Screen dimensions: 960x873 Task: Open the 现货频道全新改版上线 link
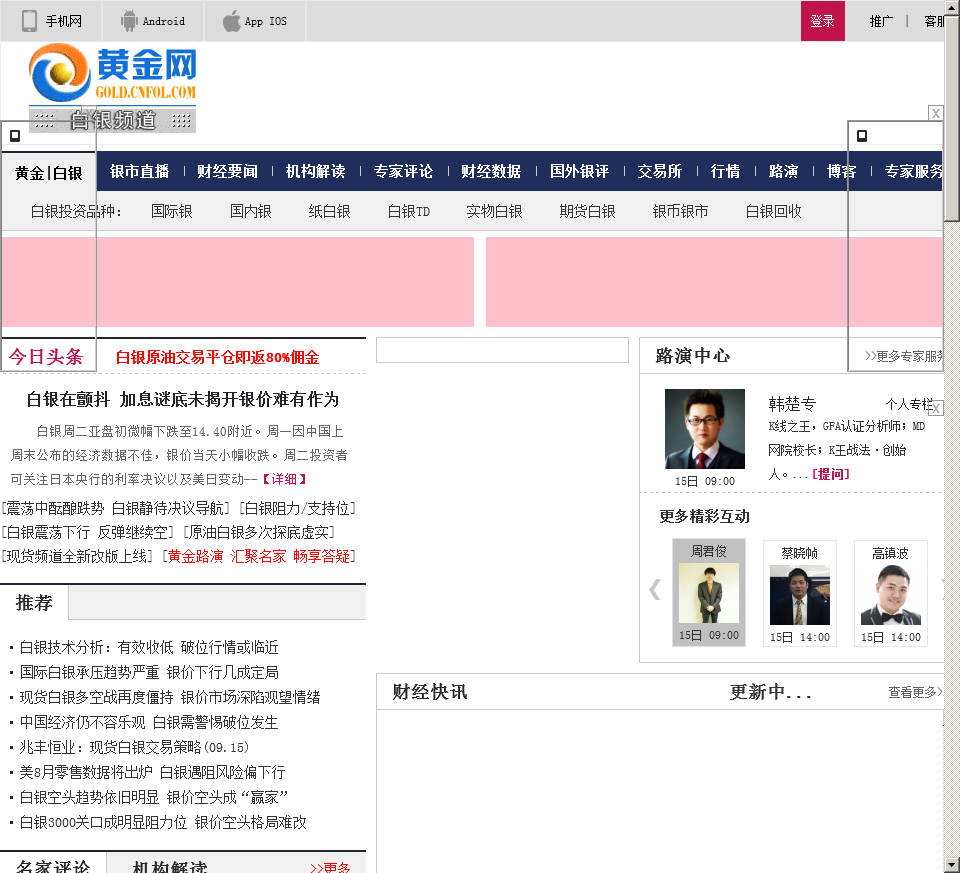click(77, 556)
